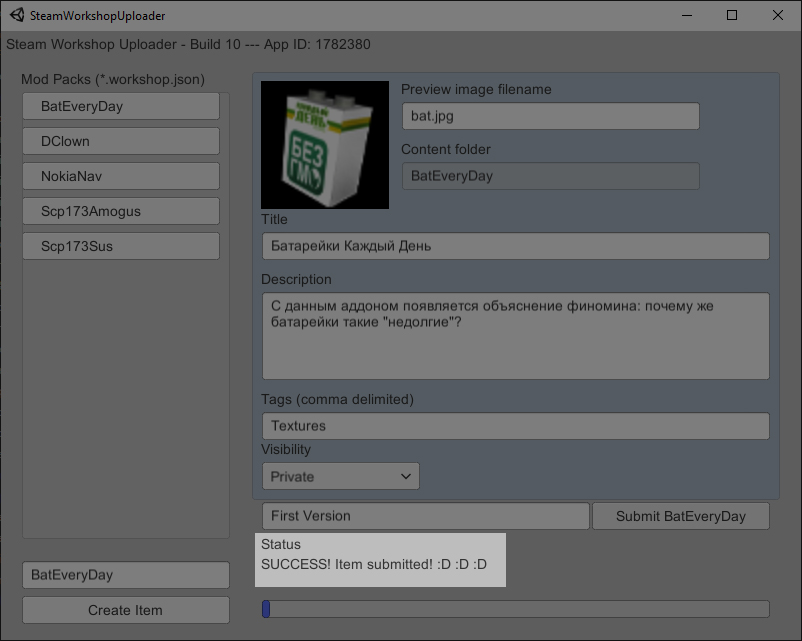Pick the Scp173Sus mod pack
Screen dimensions: 802x641
(x=121, y=246)
